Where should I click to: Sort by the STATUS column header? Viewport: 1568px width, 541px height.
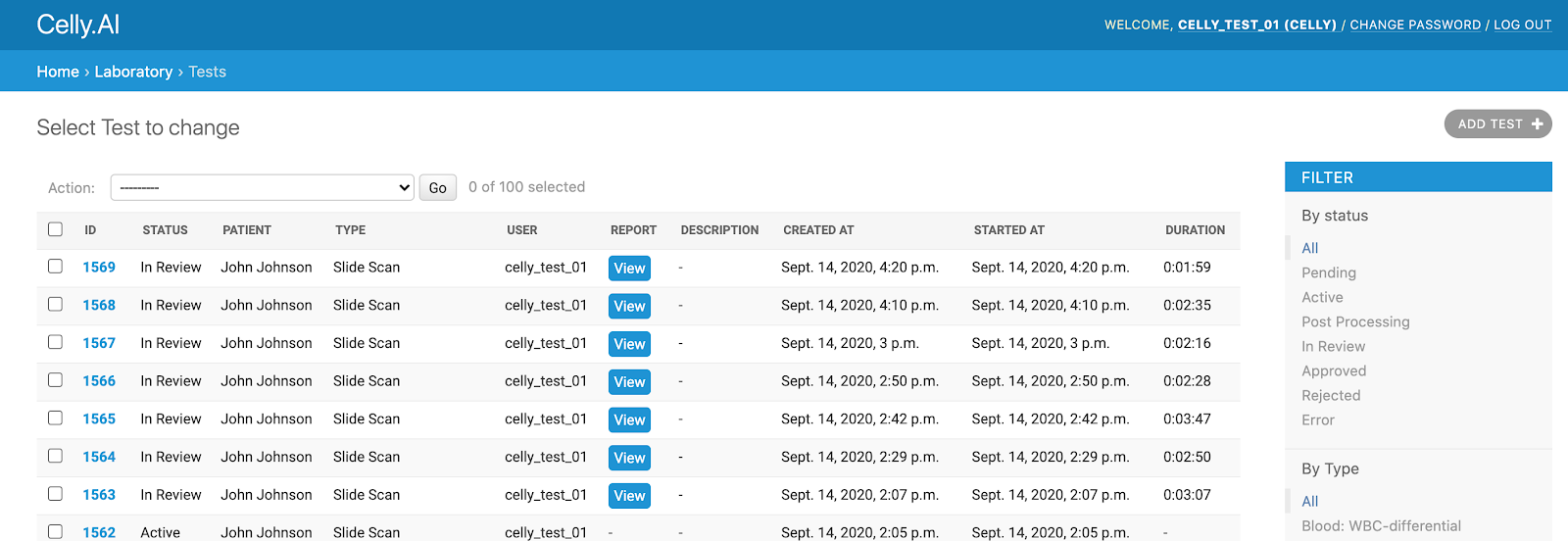point(165,230)
